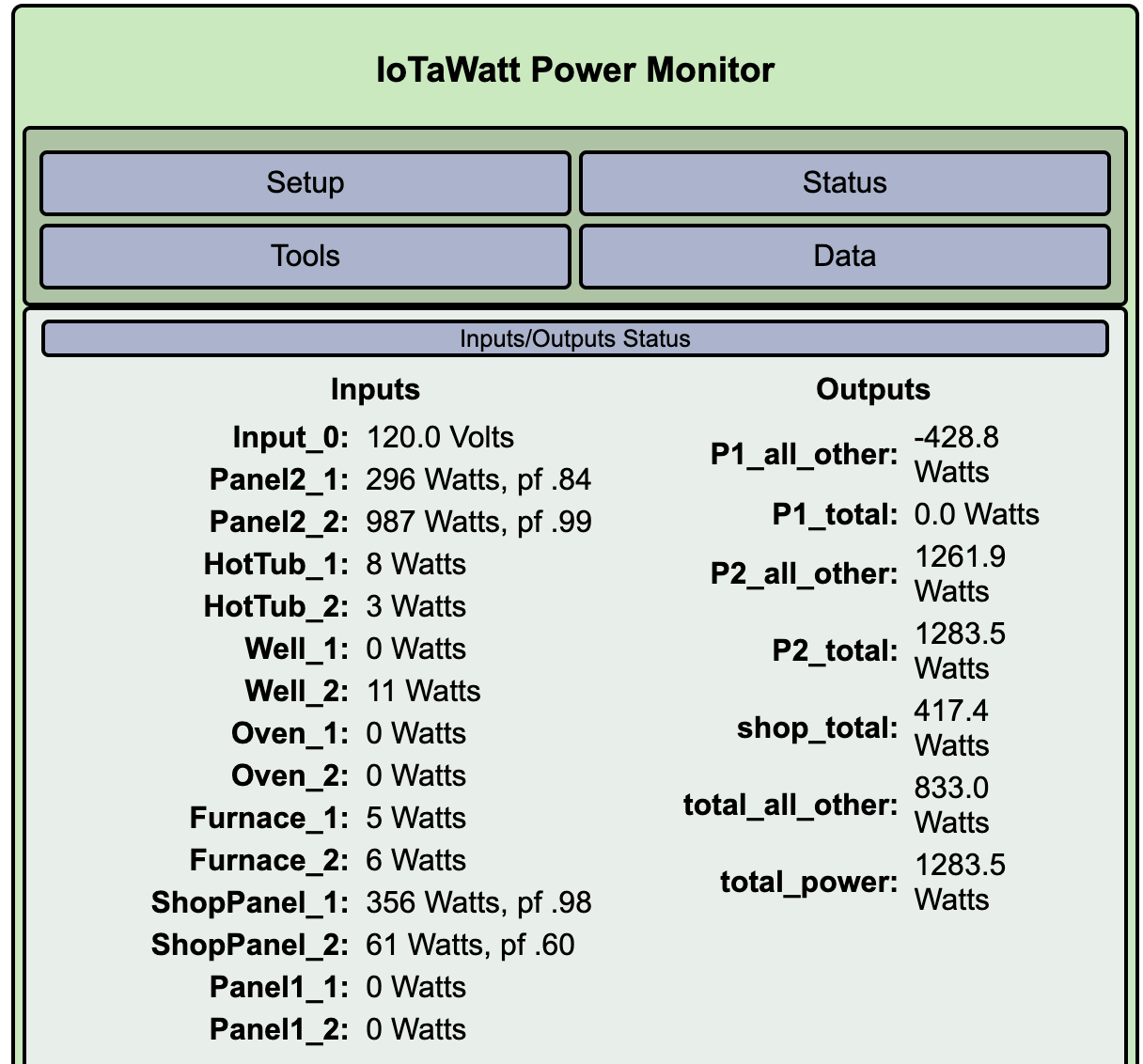Open the Setup menu button
Image resolution: width=1143 pixels, height=1064 pixels.
coord(305,182)
